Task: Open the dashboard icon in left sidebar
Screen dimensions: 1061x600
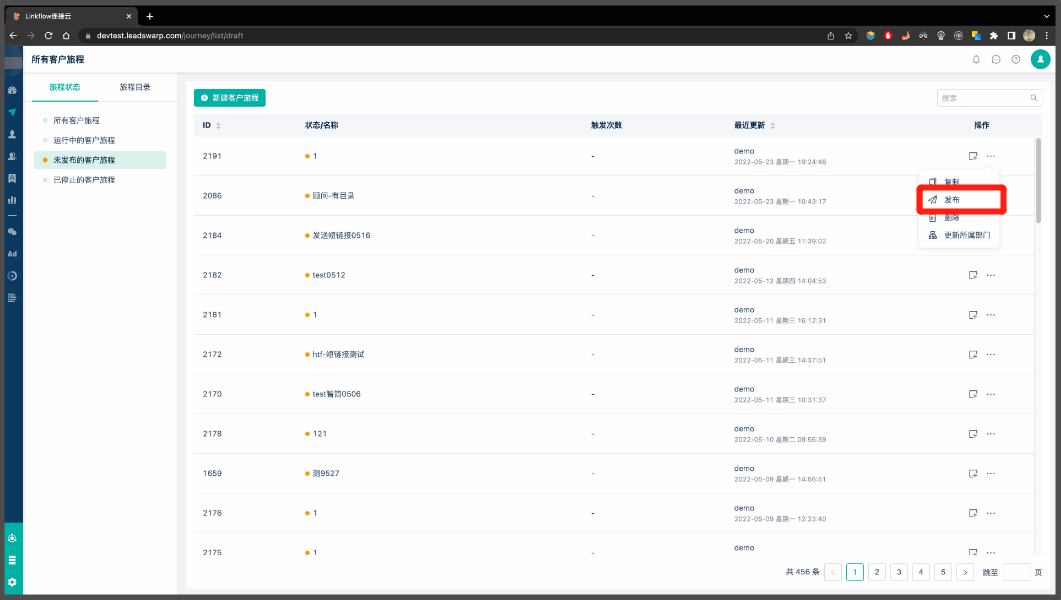Action: pos(12,90)
